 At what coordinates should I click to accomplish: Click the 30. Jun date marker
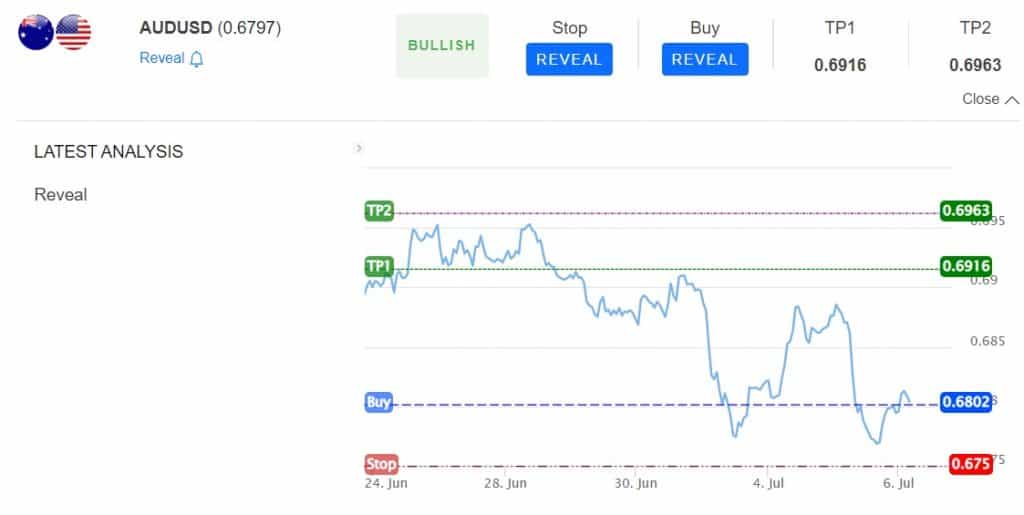pyautogui.click(x=635, y=484)
